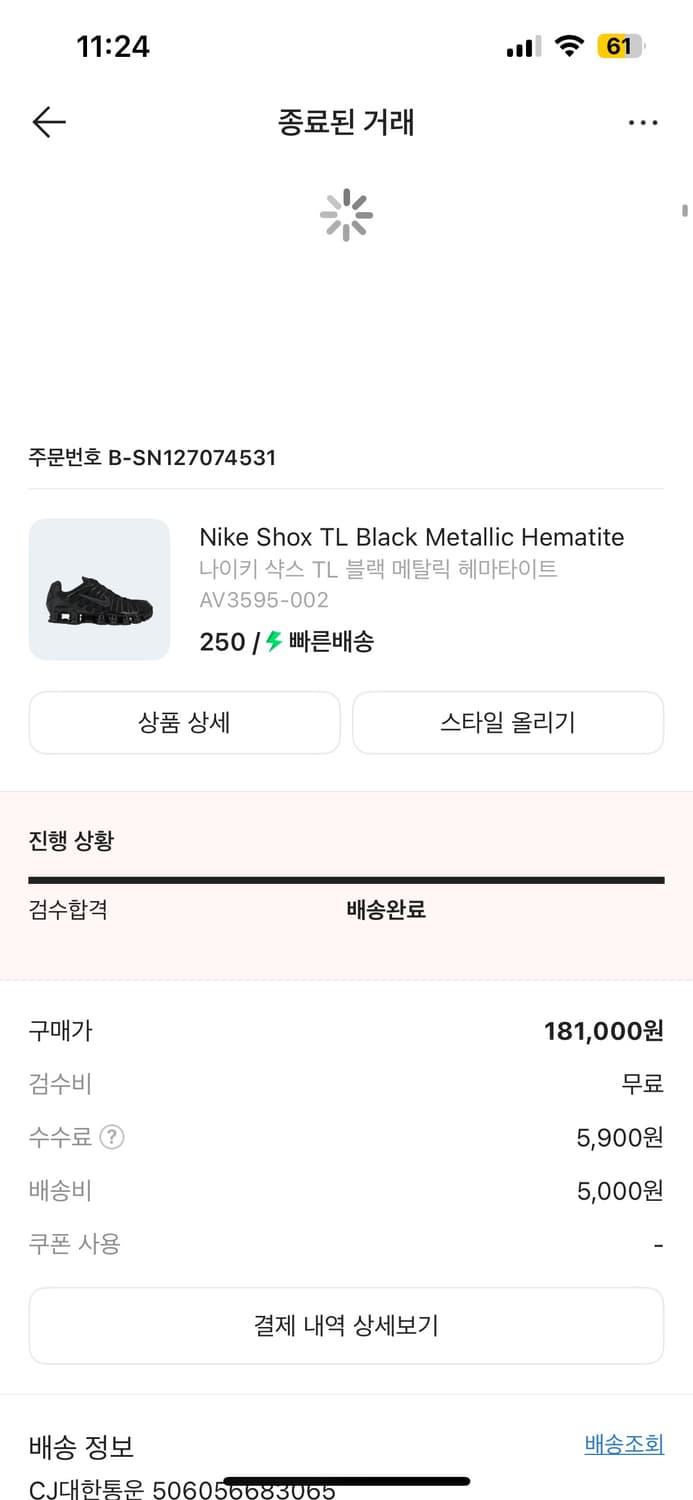
Task: Open 결제 내역 상세보기 payment details
Action: tap(346, 1325)
